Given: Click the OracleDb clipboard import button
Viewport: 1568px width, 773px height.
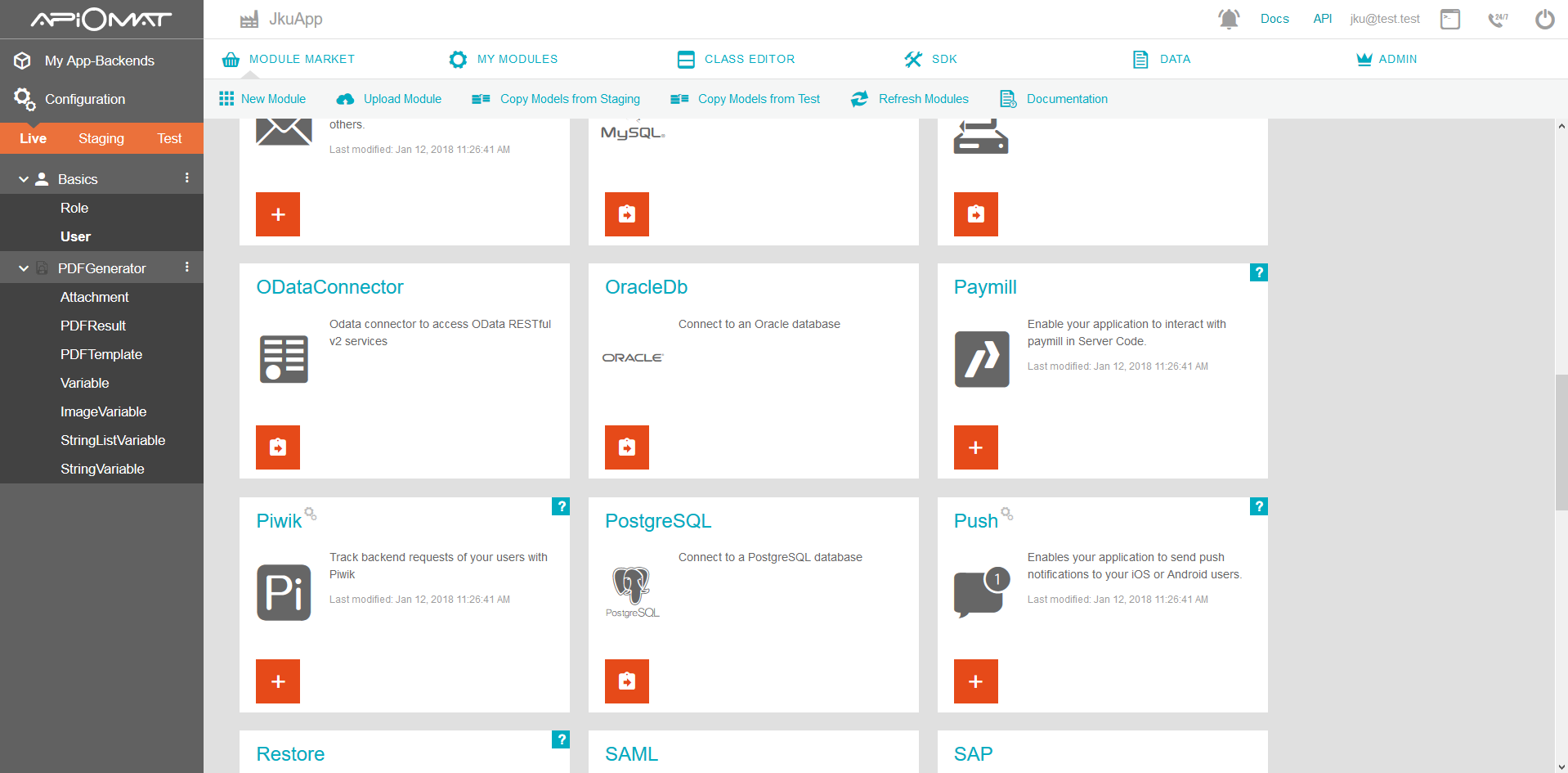Looking at the screenshot, I should pos(627,447).
